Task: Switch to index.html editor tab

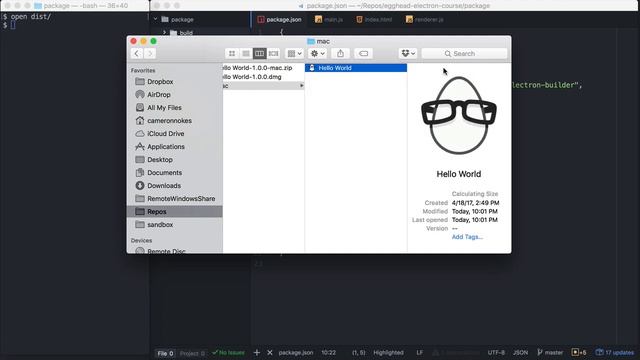Action: 374,19
